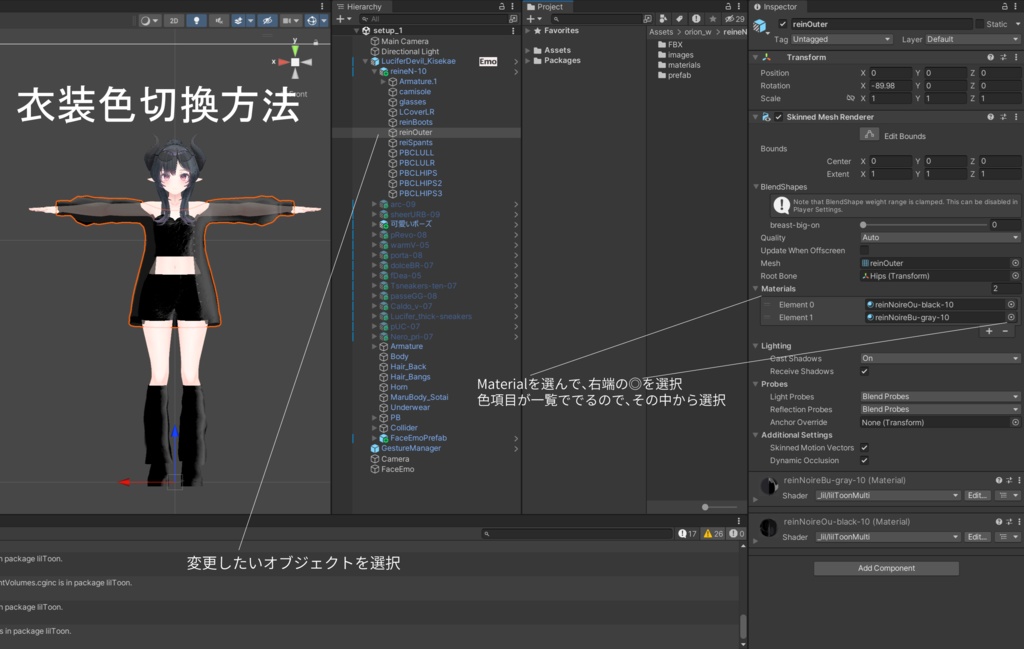Open object picker for Element 0 material

[1011, 305]
